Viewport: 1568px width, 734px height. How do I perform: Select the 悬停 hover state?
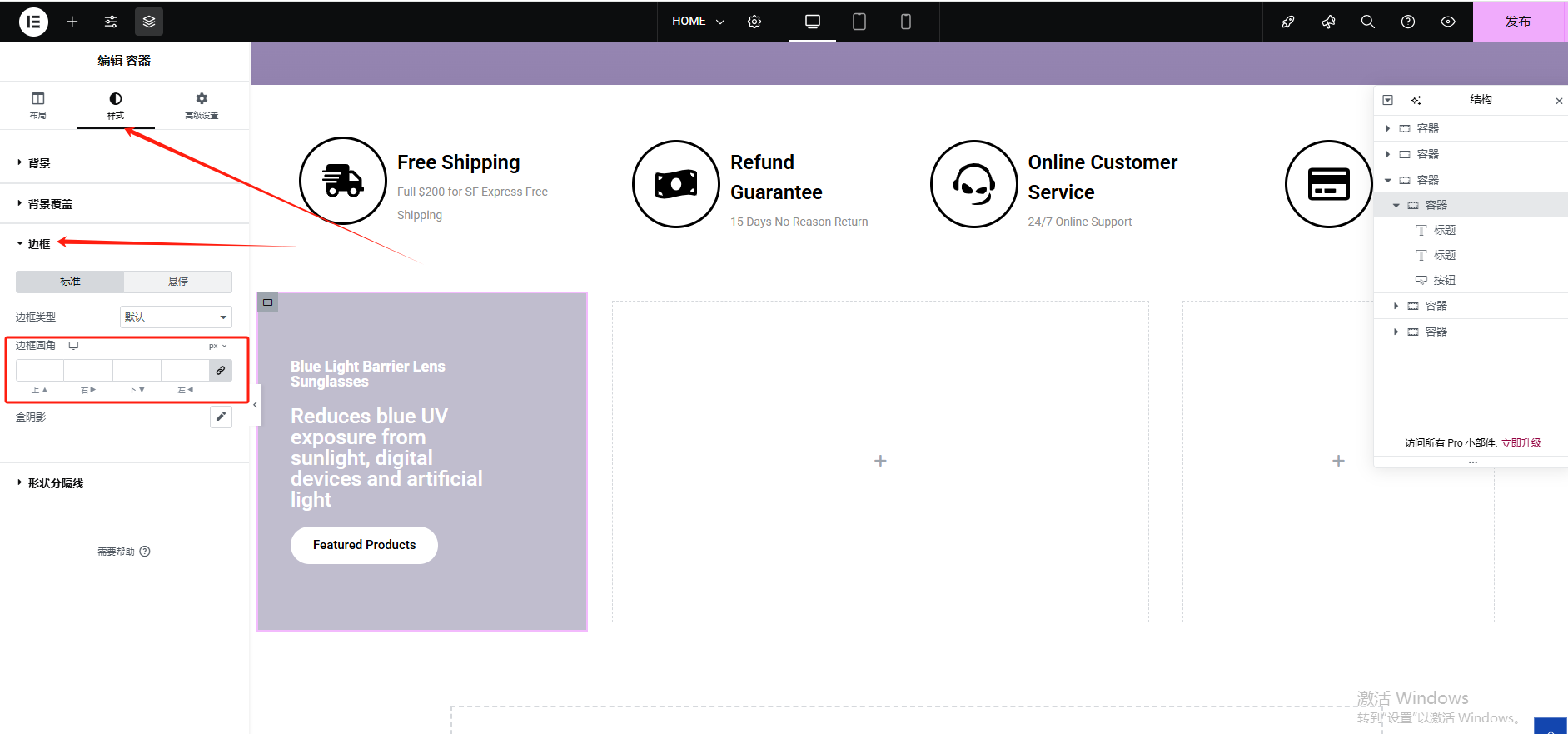tap(178, 282)
